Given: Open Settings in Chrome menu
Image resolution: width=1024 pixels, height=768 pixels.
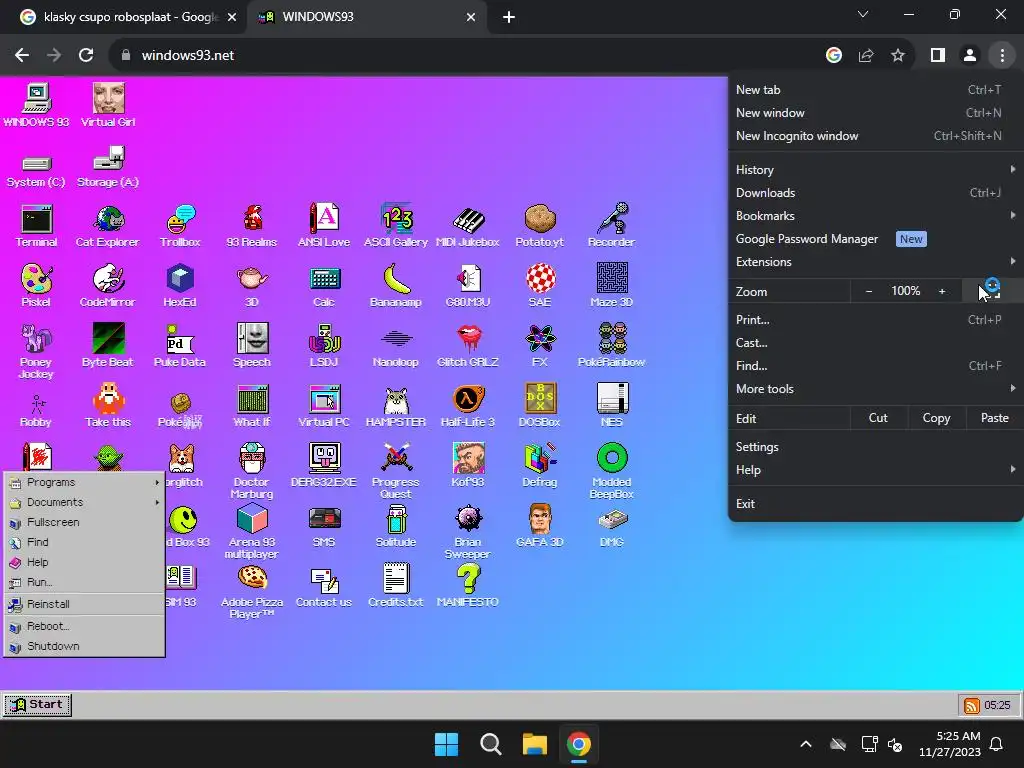Looking at the screenshot, I should [x=876, y=447].
